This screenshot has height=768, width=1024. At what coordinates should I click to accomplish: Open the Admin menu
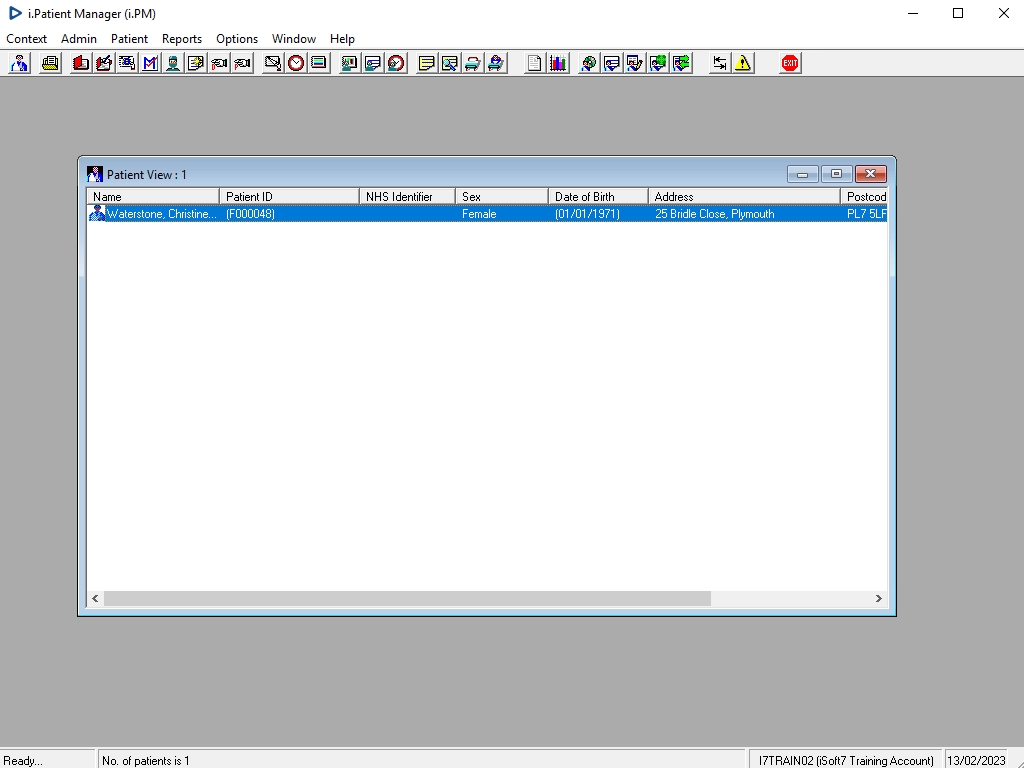point(79,39)
